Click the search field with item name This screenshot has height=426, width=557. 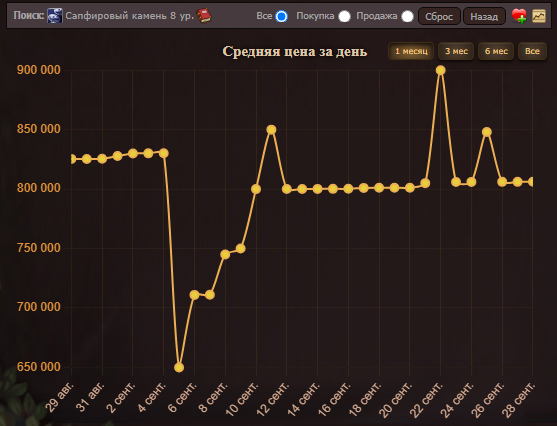[x=130, y=16]
